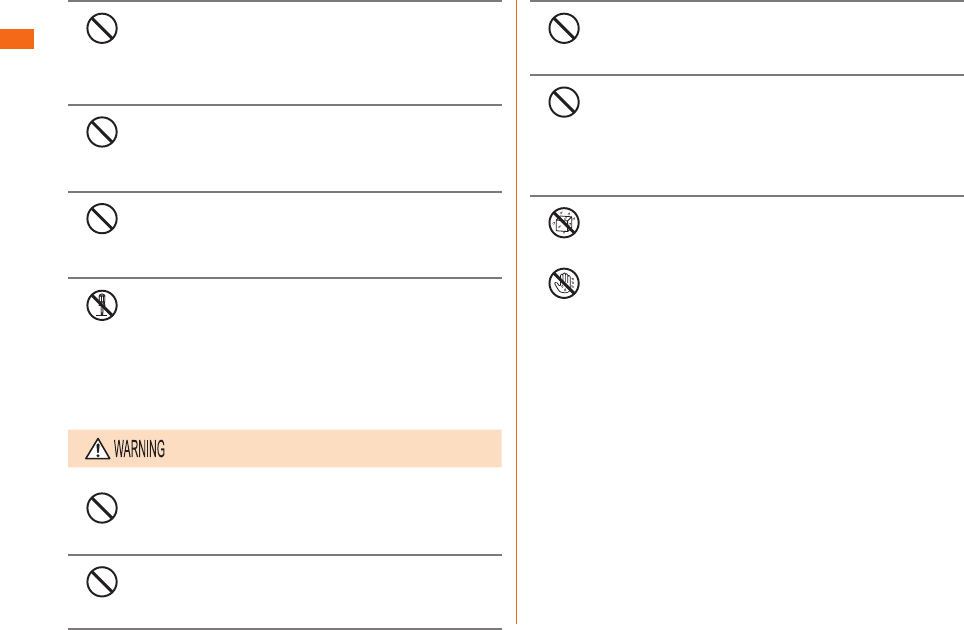Select the second prohibition icon in left column

(102, 132)
